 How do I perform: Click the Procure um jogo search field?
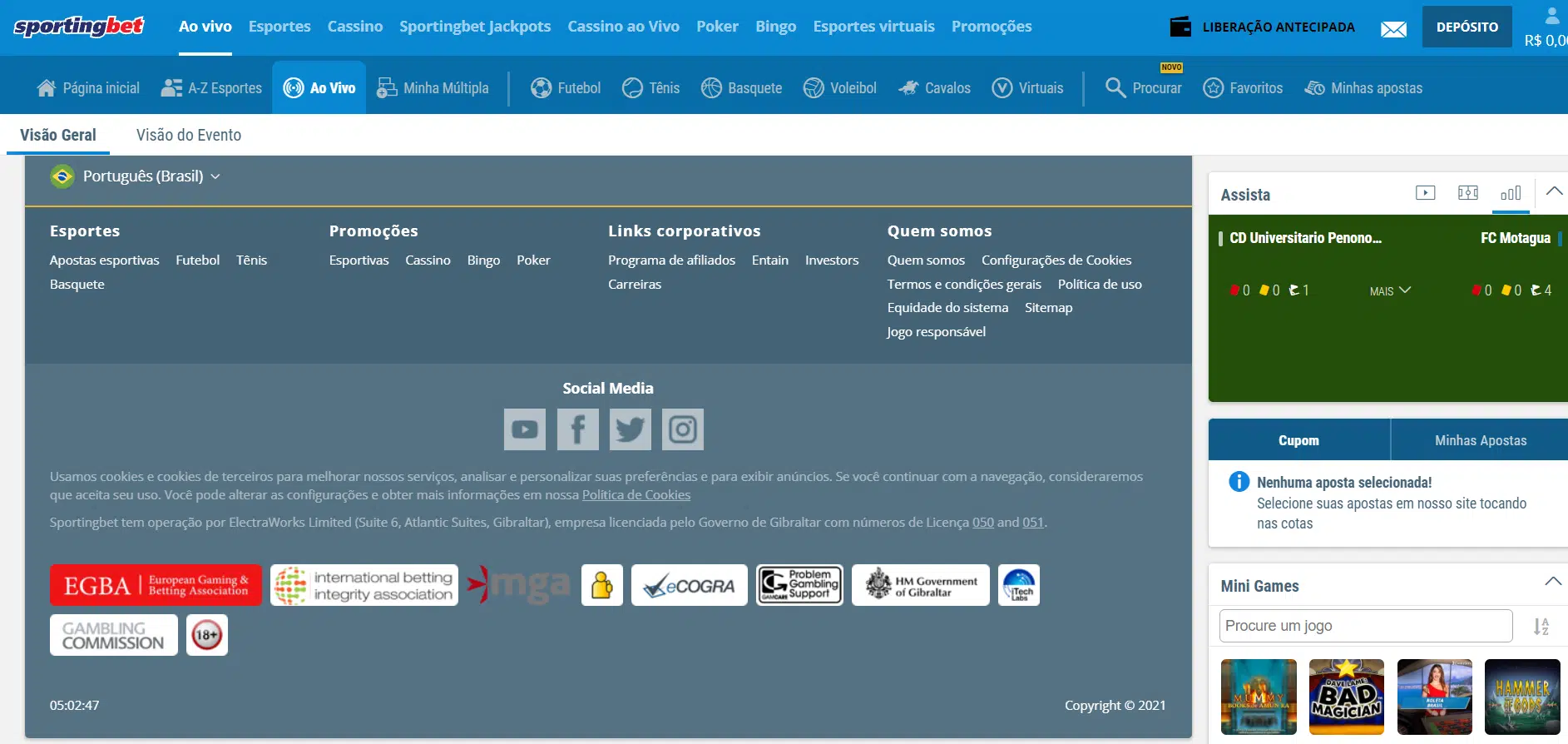click(x=1366, y=626)
